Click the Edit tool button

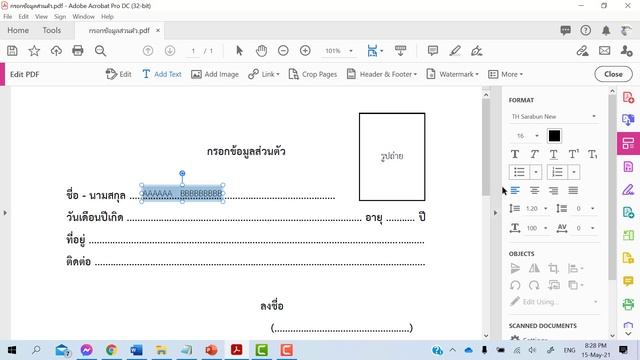[x=119, y=74]
